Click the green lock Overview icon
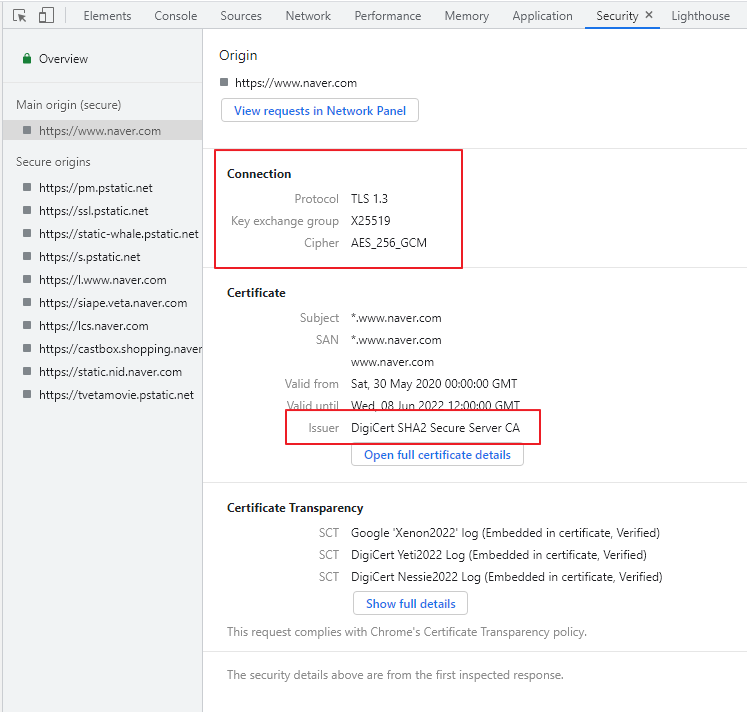Screen dimensions: 747x712 click(x=27, y=59)
